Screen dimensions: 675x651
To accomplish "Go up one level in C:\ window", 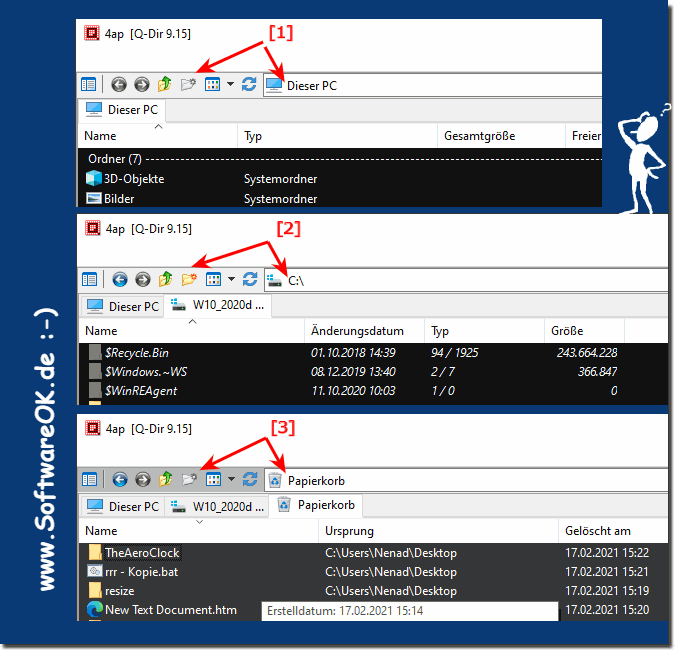I will tap(166, 279).
